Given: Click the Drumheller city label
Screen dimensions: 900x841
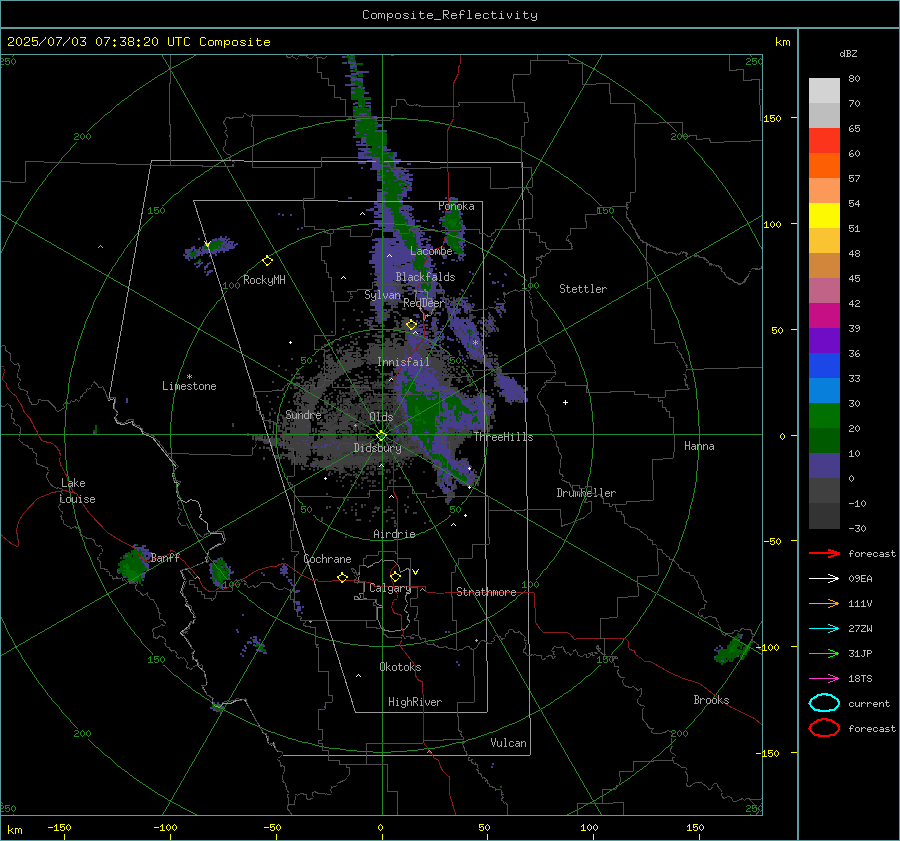Looking at the screenshot, I should (586, 493).
